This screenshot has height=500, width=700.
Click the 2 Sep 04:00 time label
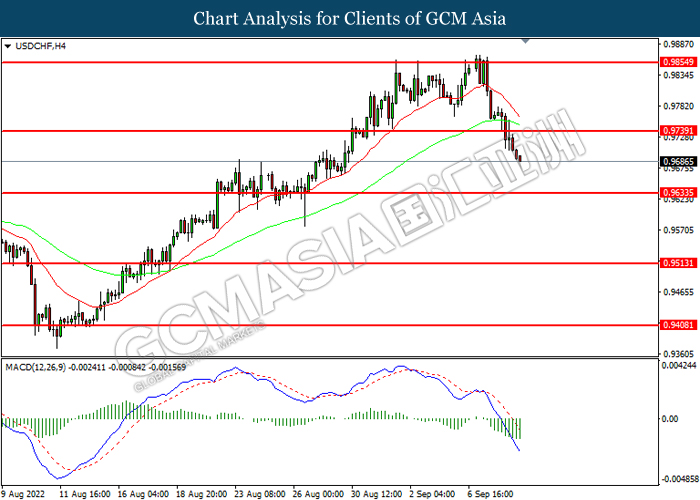[433, 494]
